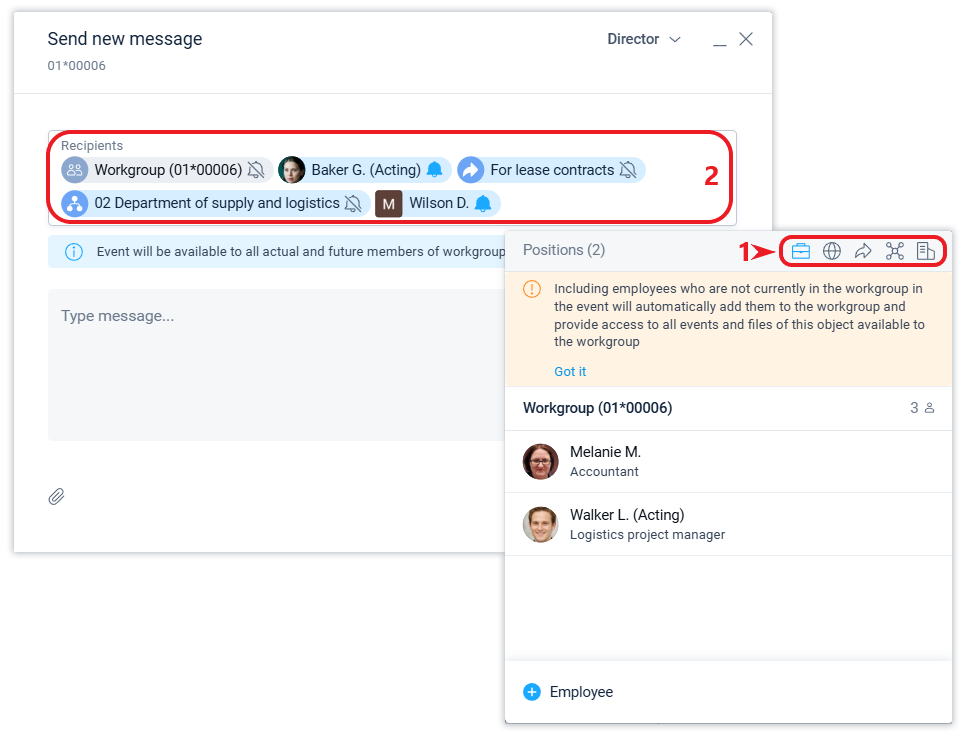
Task: Expand the Workgroup (01*00006) section header
Action: [x=598, y=408]
